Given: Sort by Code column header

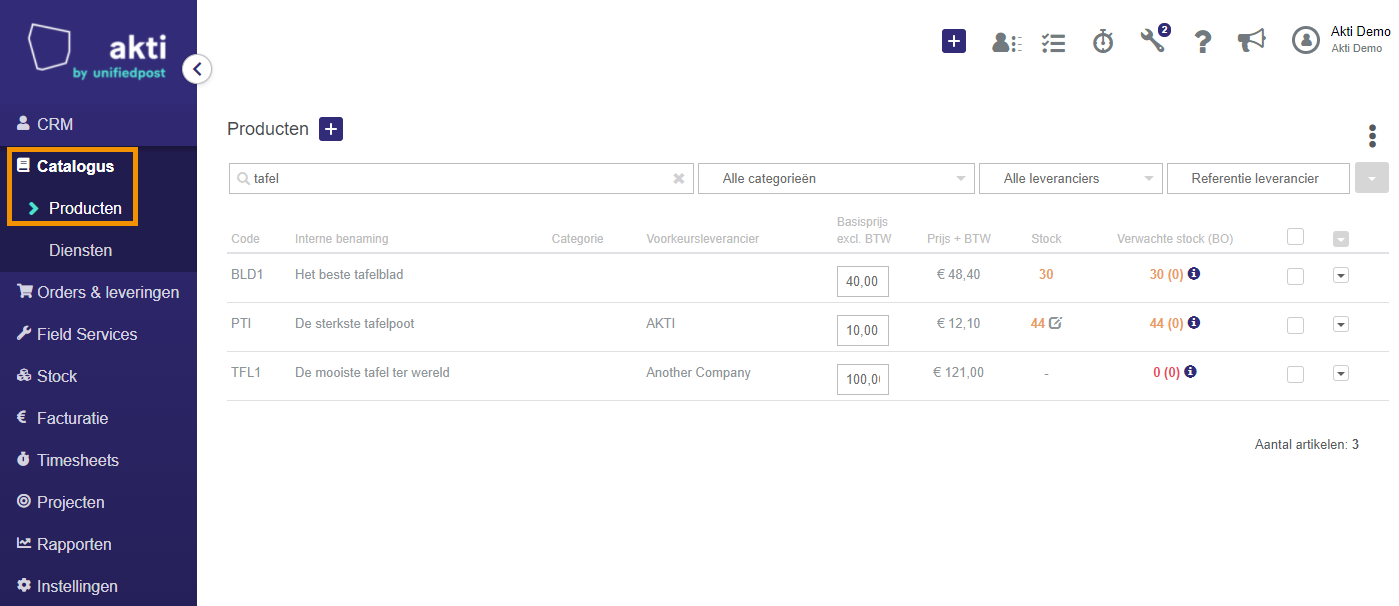Looking at the screenshot, I should click(x=245, y=239).
